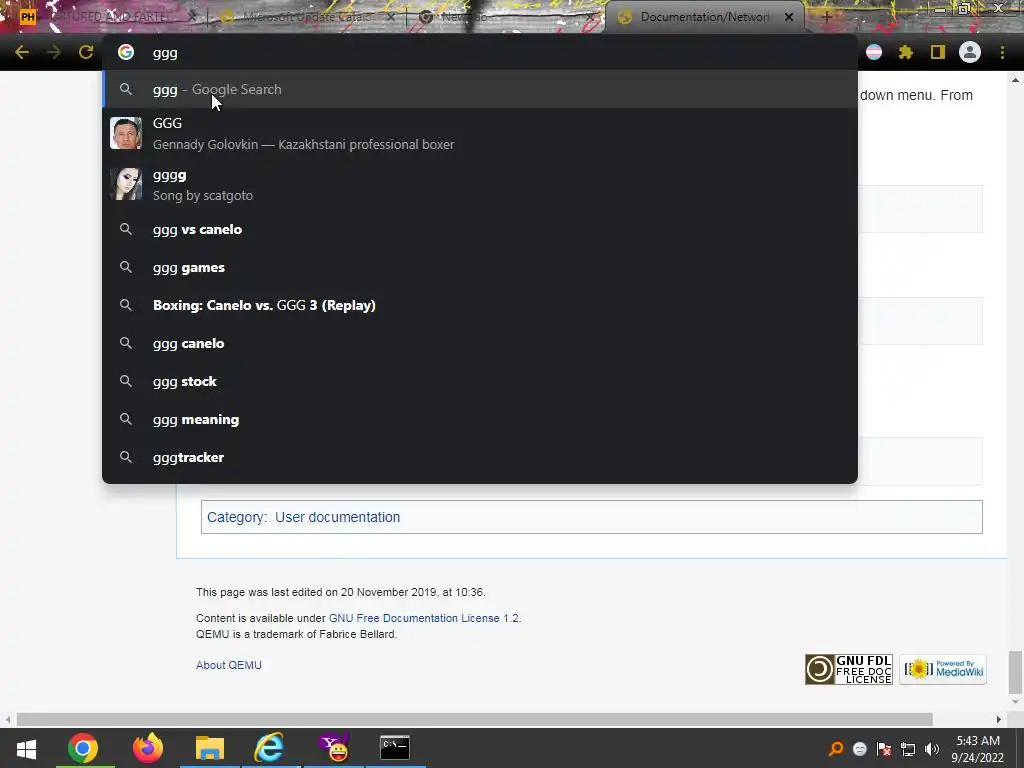Image resolution: width=1024 pixels, height=768 pixels.
Task: Click the gggg song thumbnail image
Action: [125, 184]
